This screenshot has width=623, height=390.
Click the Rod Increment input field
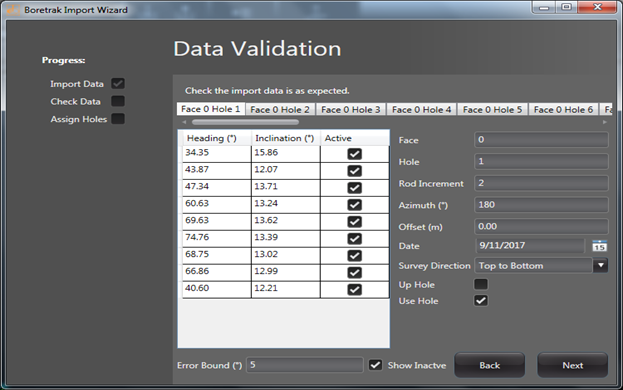pos(541,183)
